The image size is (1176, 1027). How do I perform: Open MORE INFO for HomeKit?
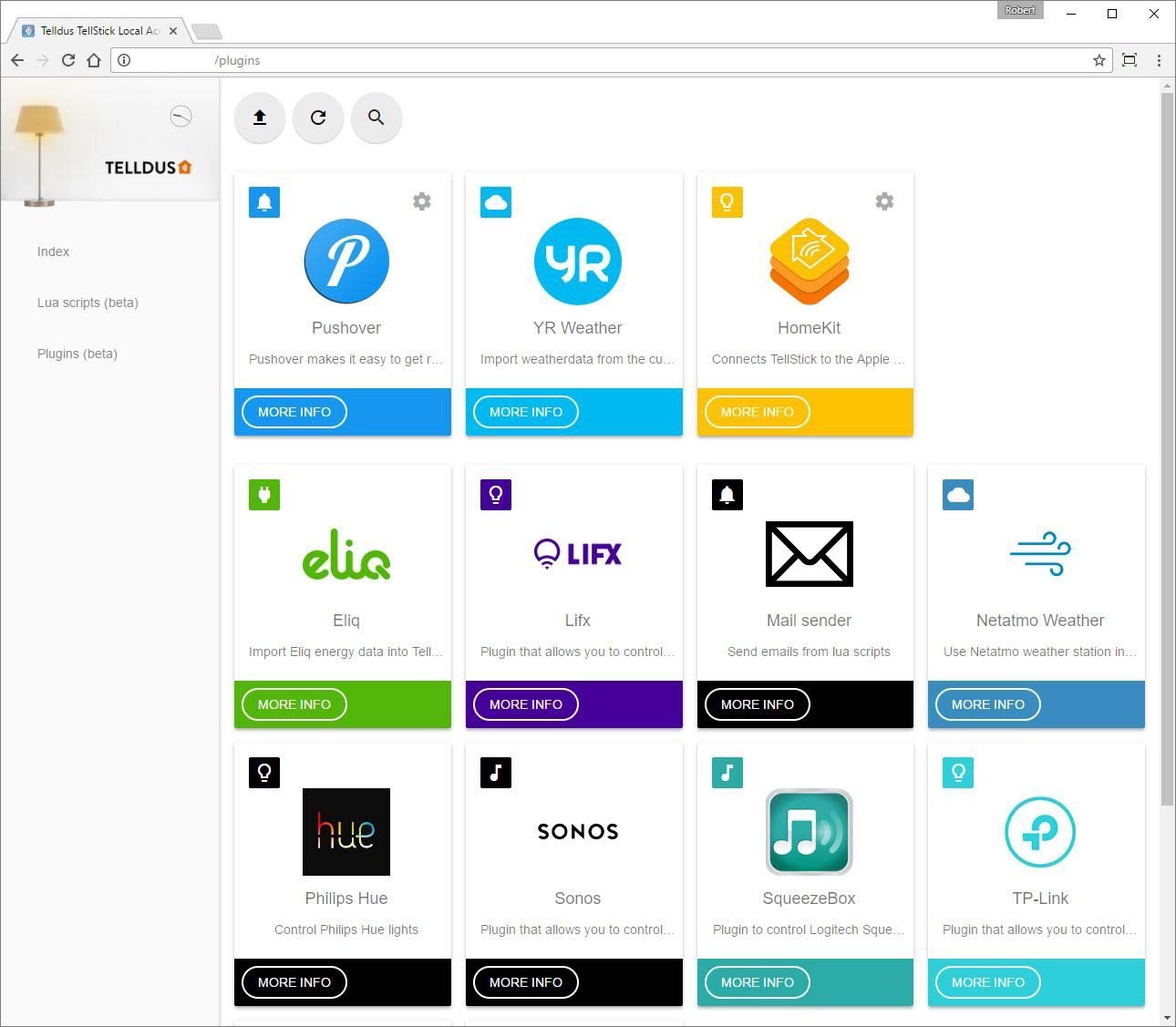click(758, 412)
